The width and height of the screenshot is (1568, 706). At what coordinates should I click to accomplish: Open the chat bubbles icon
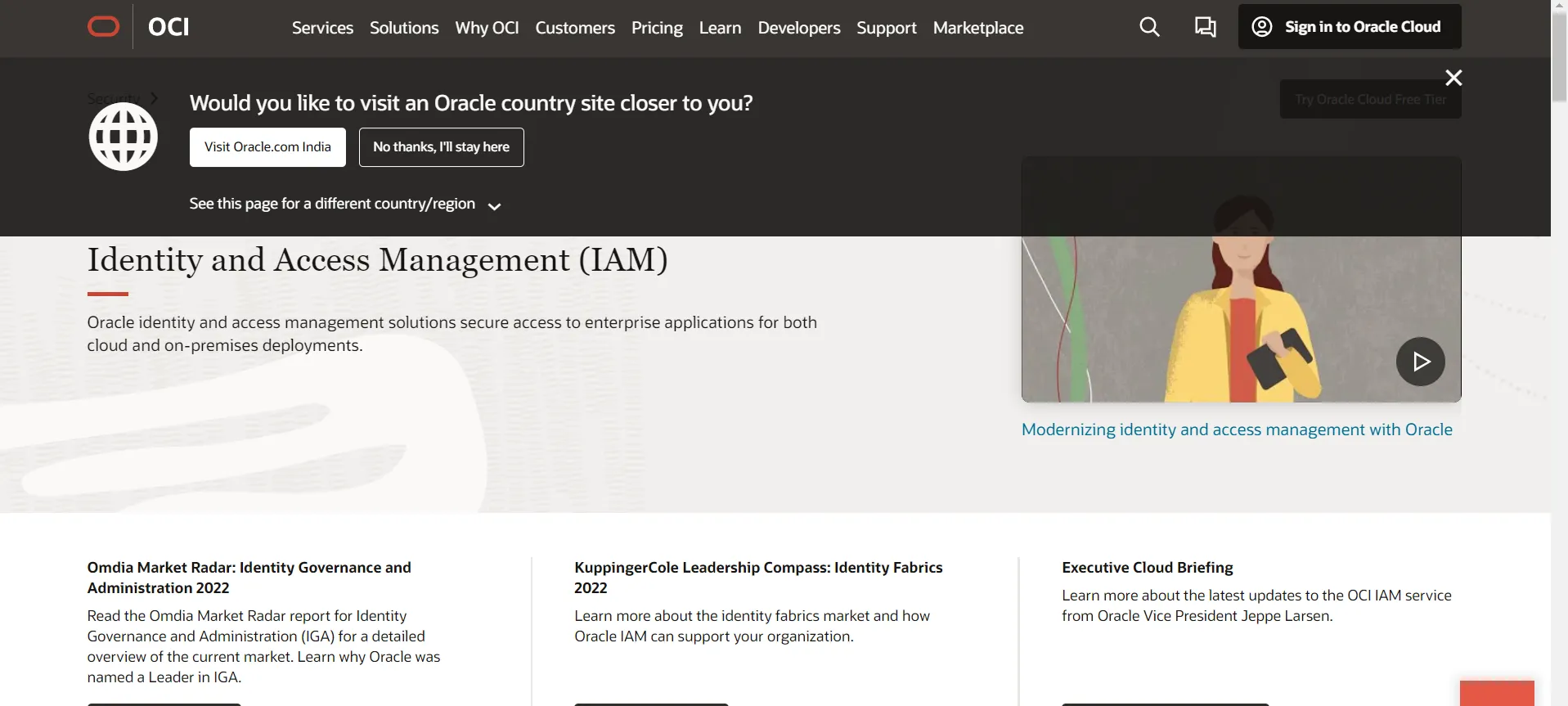1205,27
